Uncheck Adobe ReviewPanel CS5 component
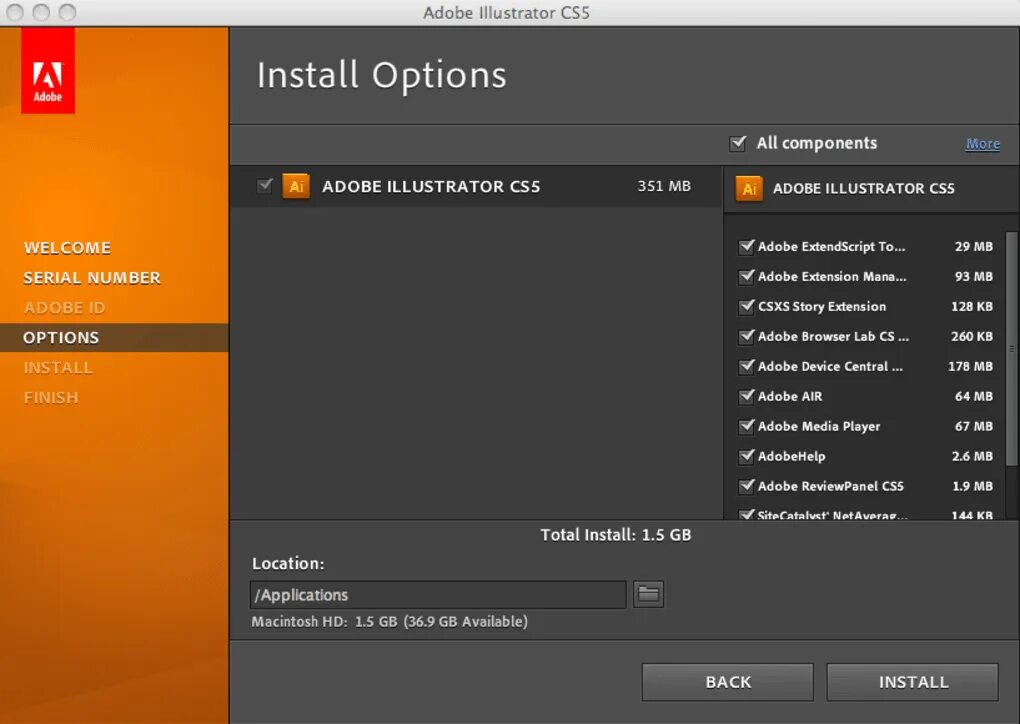Screen dimensions: 1020x724 point(746,486)
